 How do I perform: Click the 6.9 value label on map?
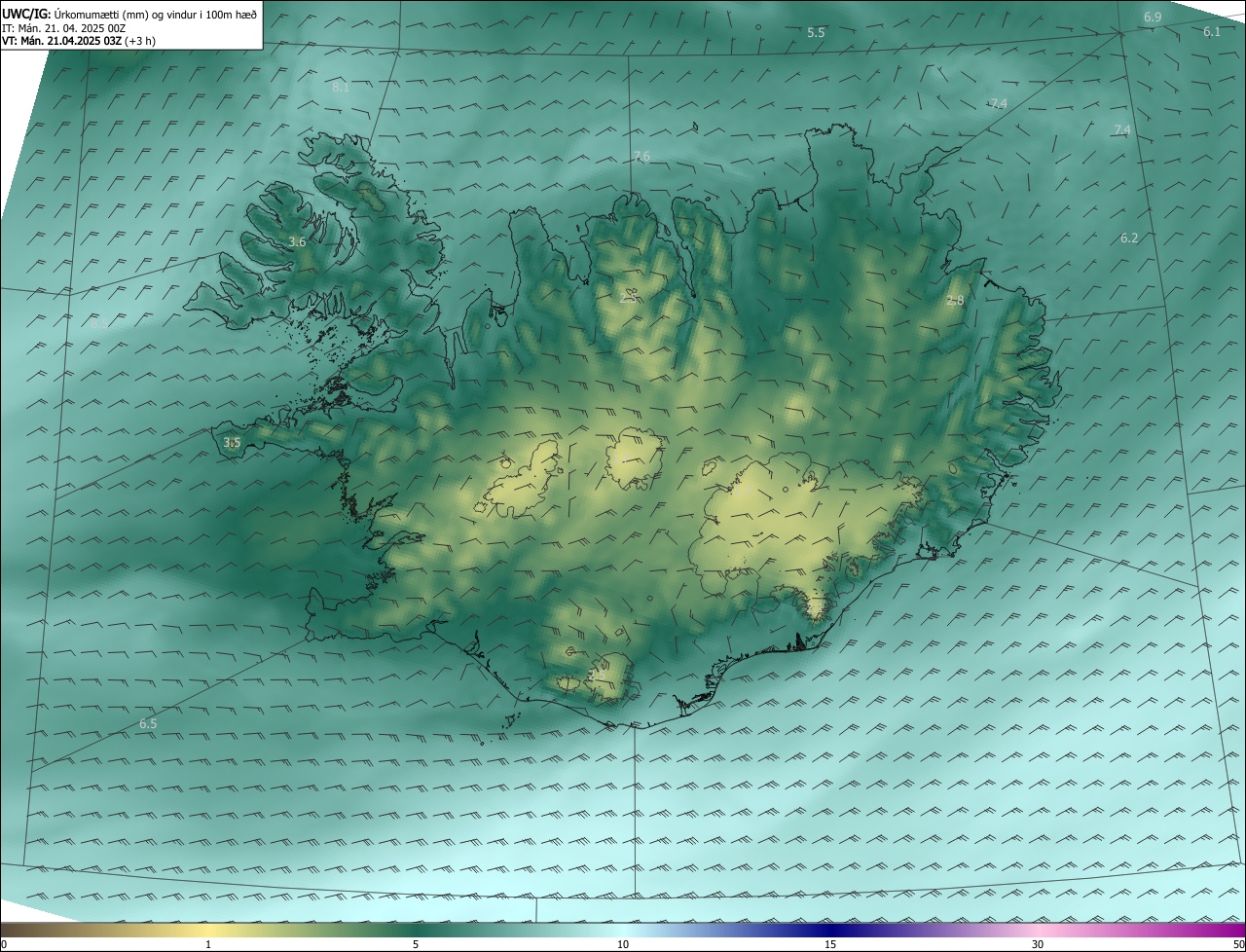1153,18
